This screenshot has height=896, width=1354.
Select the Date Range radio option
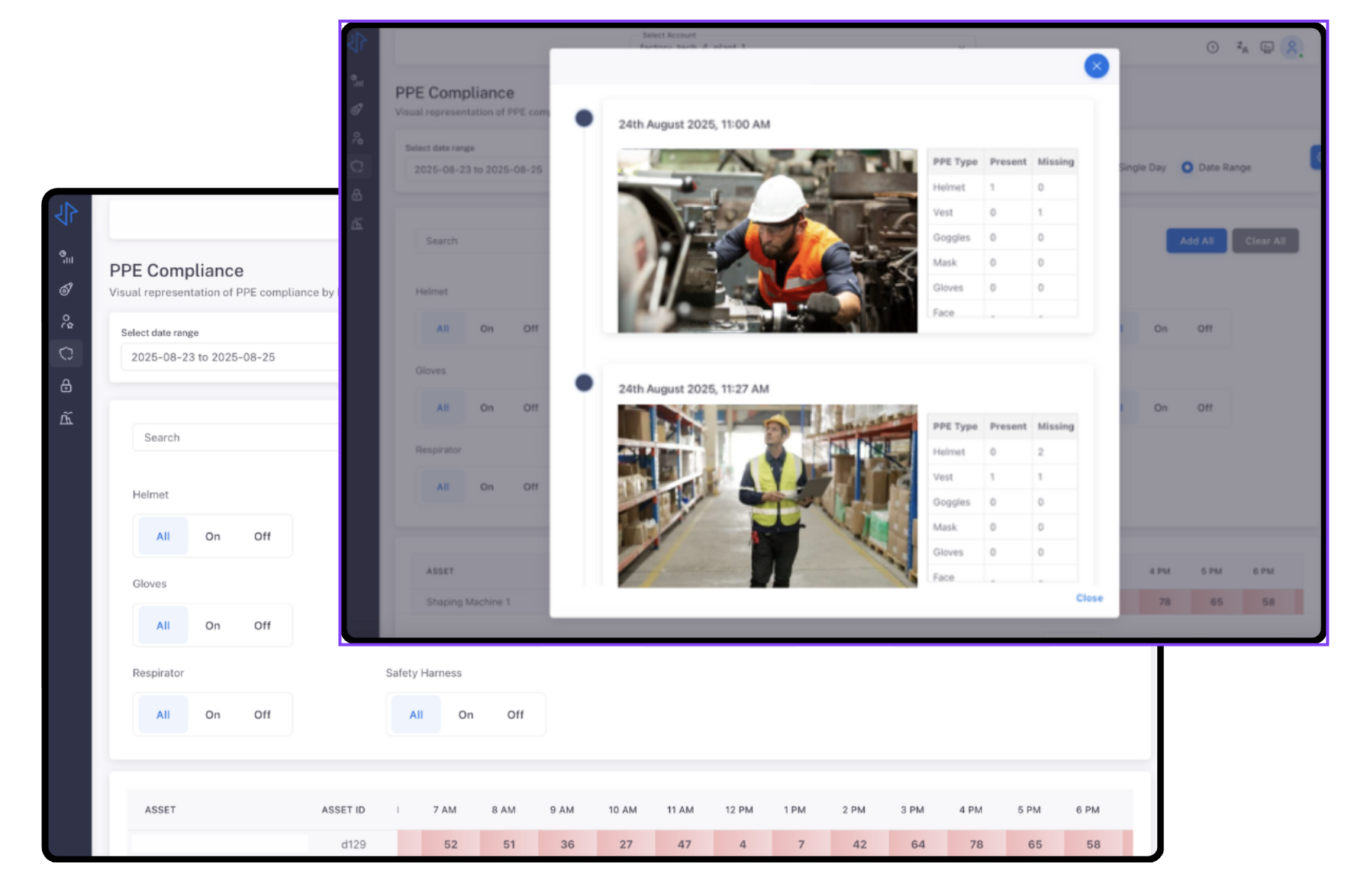point(1187,168)
